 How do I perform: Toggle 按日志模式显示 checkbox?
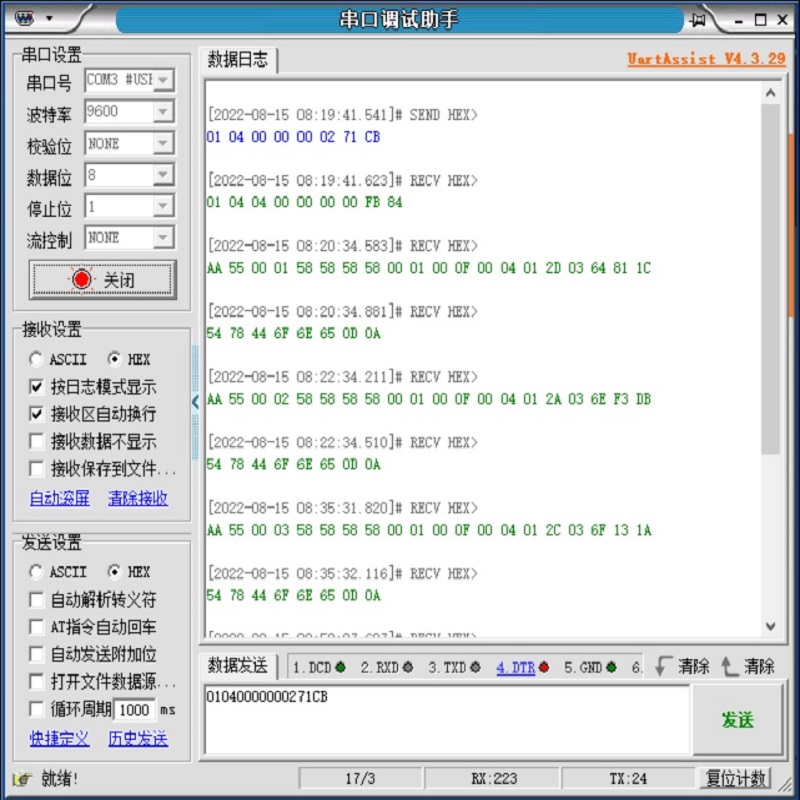[x=36, y=387]
